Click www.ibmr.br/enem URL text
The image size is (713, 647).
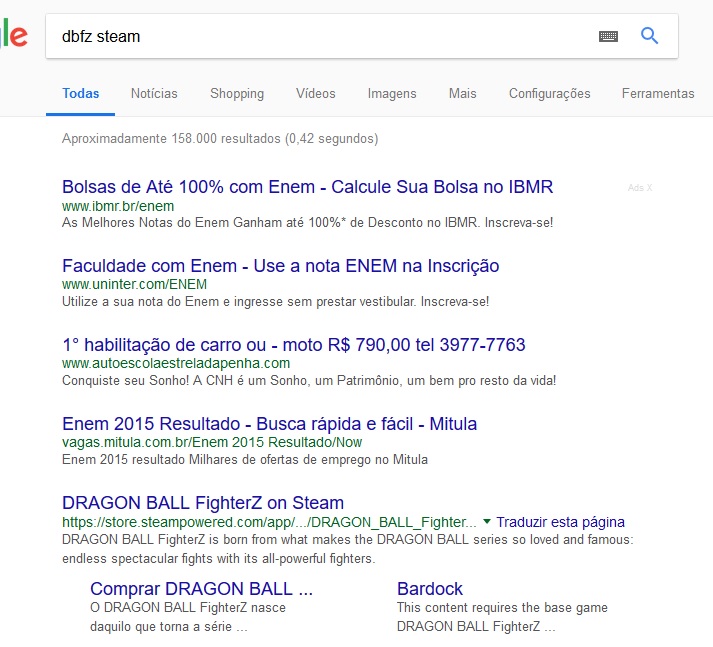(118, 206)
